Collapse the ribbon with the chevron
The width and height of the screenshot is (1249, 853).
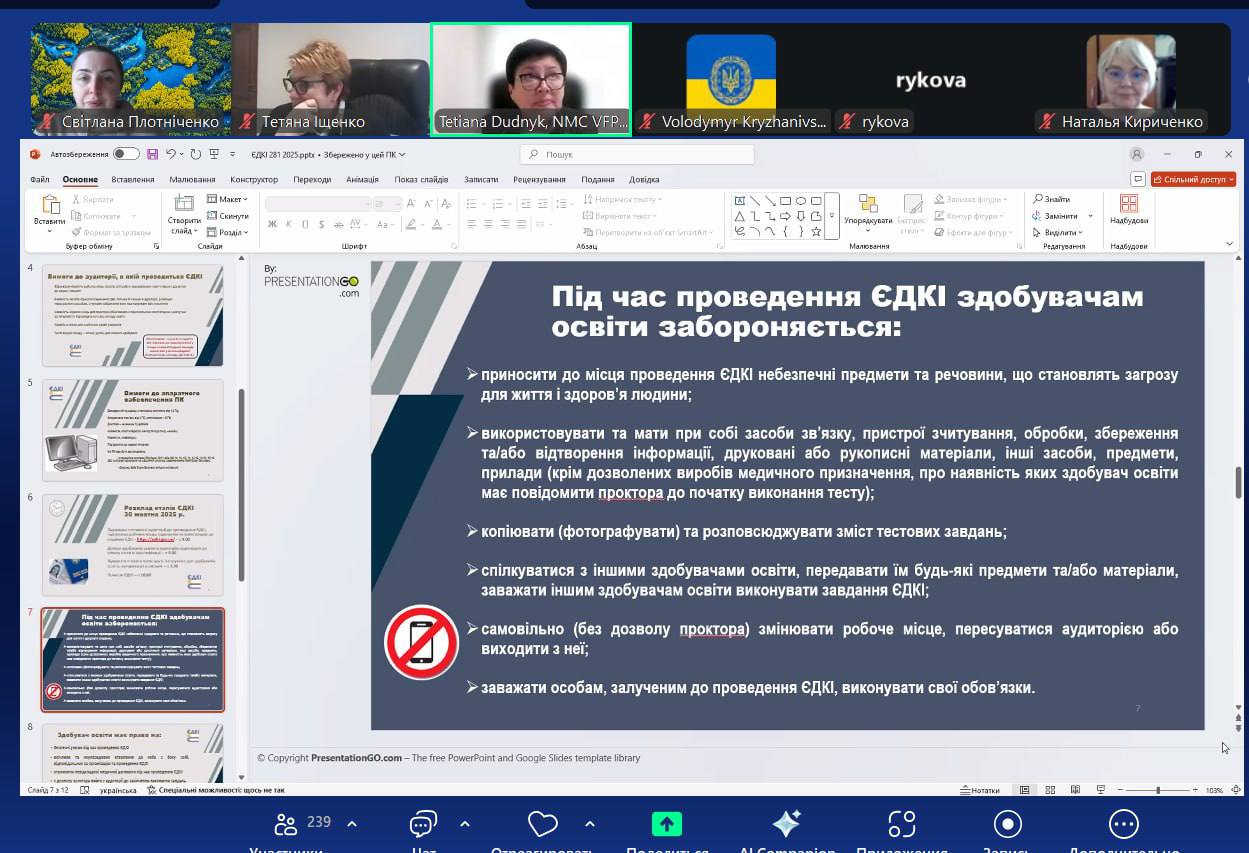click(x=1230, y=245)
